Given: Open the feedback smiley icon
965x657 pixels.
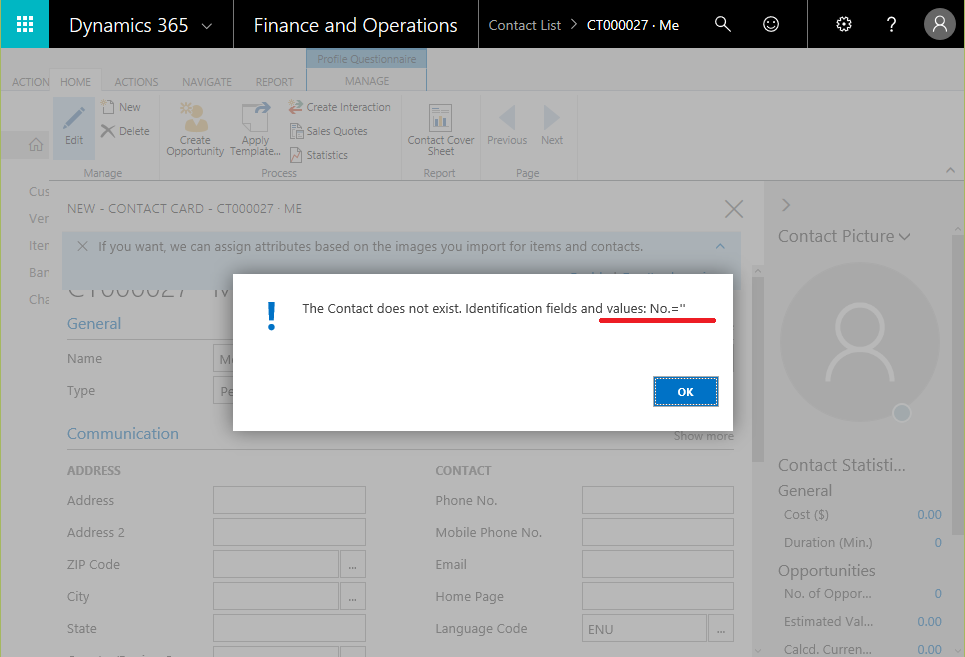Looking at the screenshot, I should [x=771, y=25].
